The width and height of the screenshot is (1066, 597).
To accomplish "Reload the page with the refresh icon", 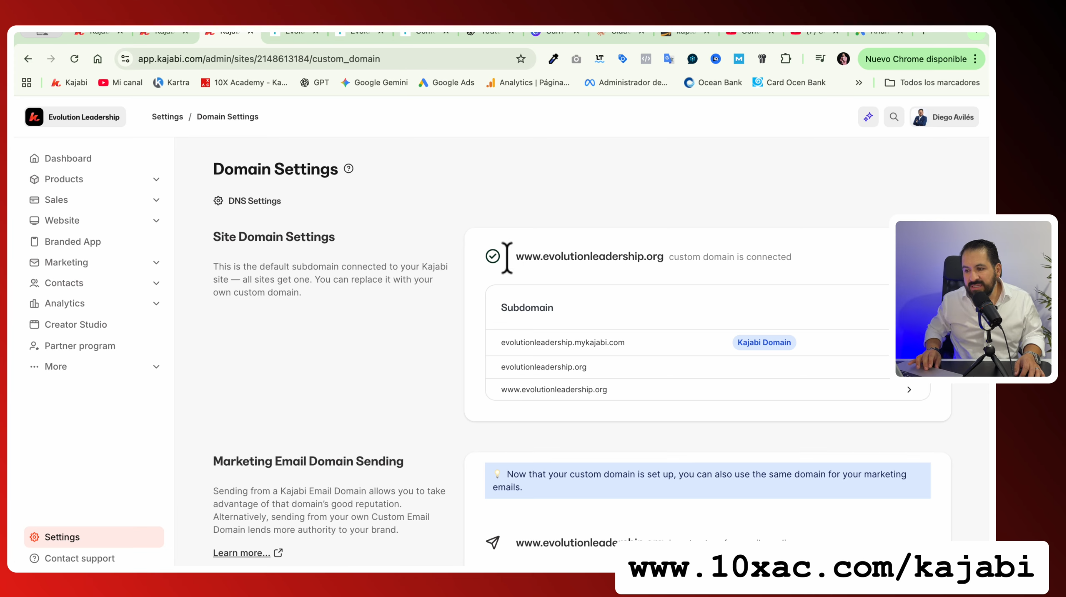I will pos(74,59).
